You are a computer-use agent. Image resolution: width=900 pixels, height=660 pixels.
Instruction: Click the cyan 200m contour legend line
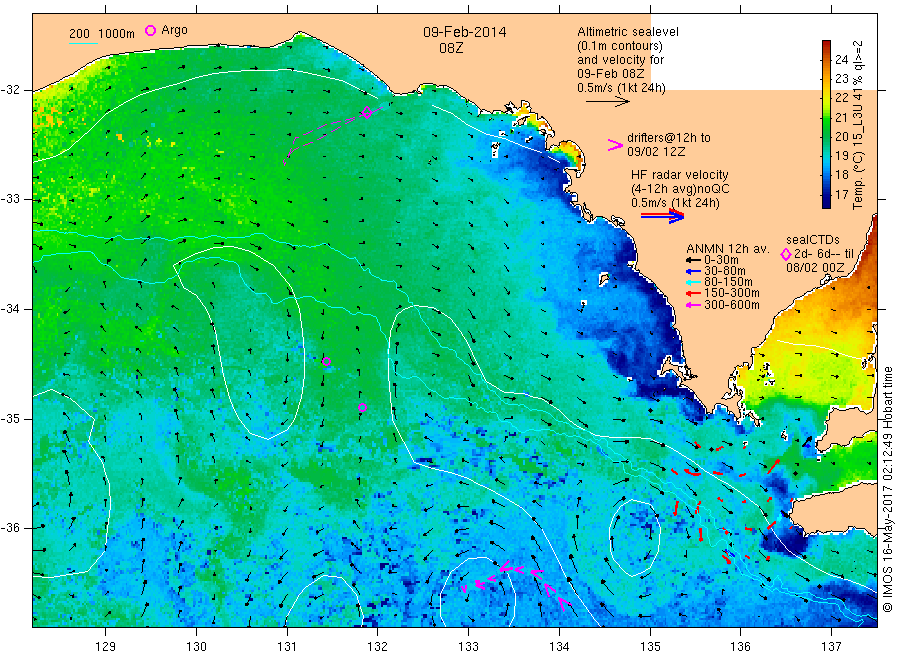83,43
